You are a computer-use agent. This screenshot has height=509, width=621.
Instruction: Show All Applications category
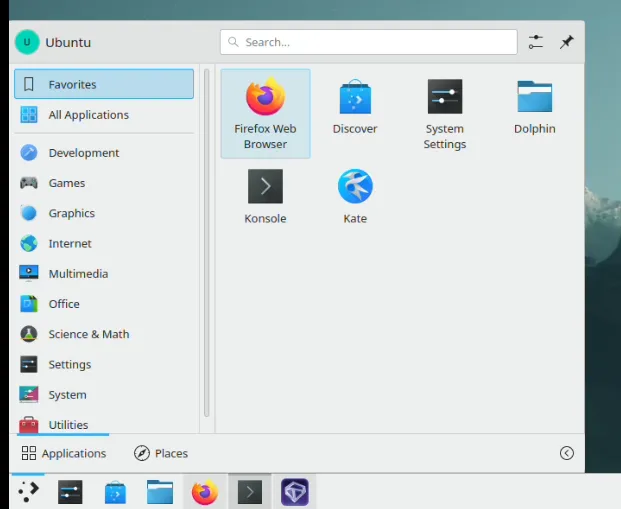click(x=104, y=114)
